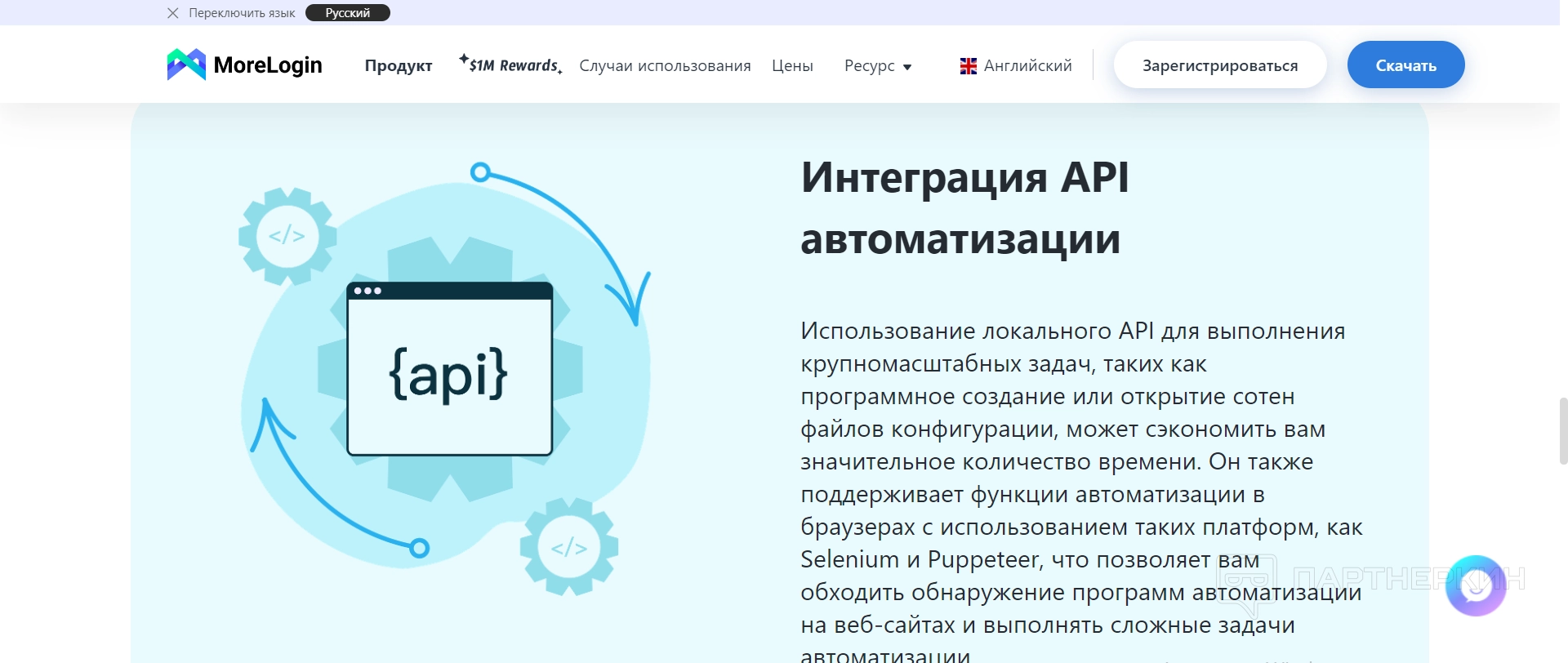The height and width of the screenshot is (663, 1568).
Task: Click the {api} browser window illustration
Action: pos(450,368)
